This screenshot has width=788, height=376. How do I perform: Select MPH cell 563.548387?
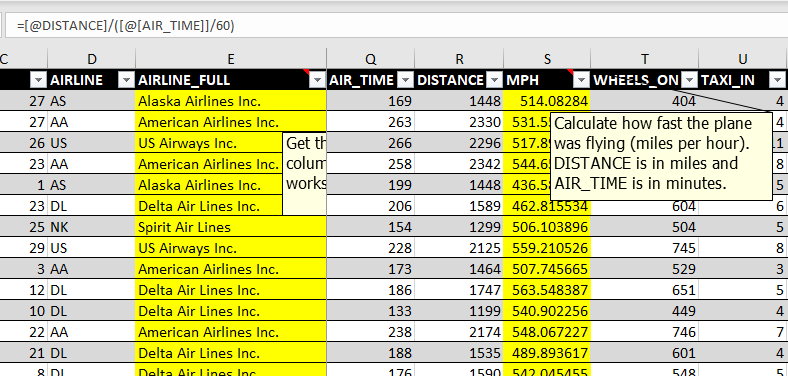(547, 290)
